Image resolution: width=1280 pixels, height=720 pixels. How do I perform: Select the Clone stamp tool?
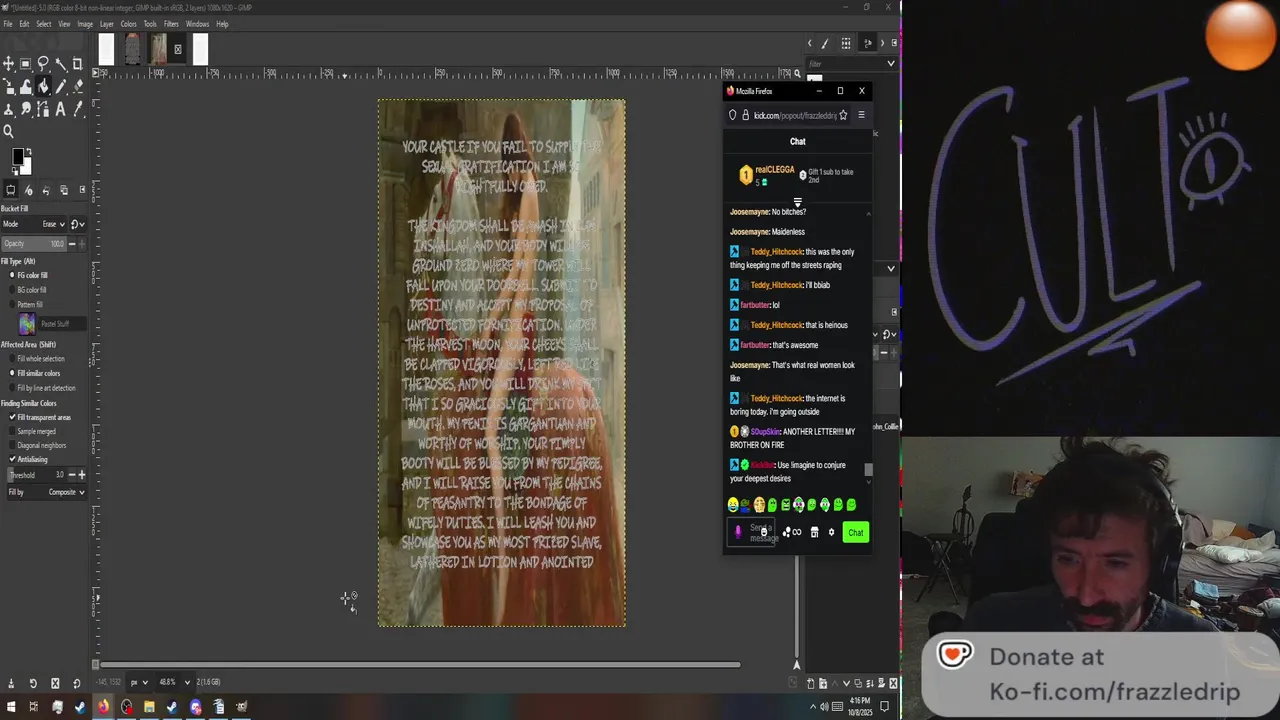pyautogui.click(x=8, y=109)
